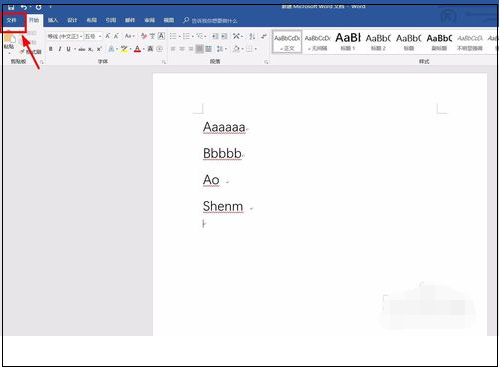
Task: Click the Multilevel List icon
Action: pyautogui.click(x=200, y=36)
